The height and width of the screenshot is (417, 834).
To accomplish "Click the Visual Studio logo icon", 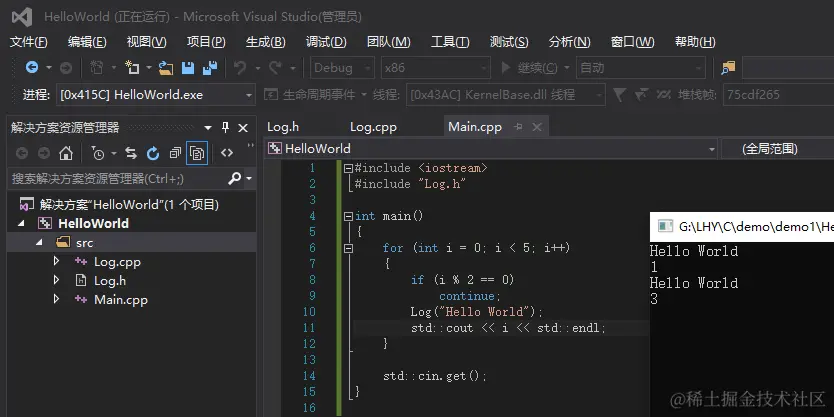I will [x=22, y=16].
